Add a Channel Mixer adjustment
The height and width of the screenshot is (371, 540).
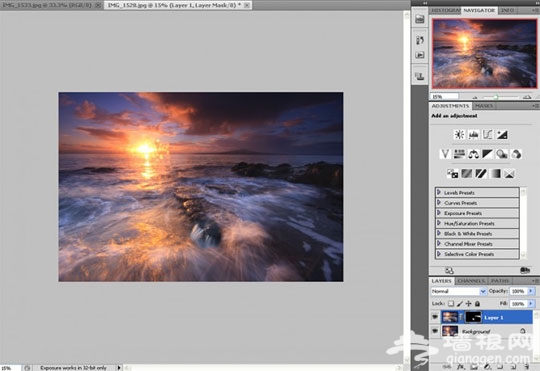(x=516, y=154)
